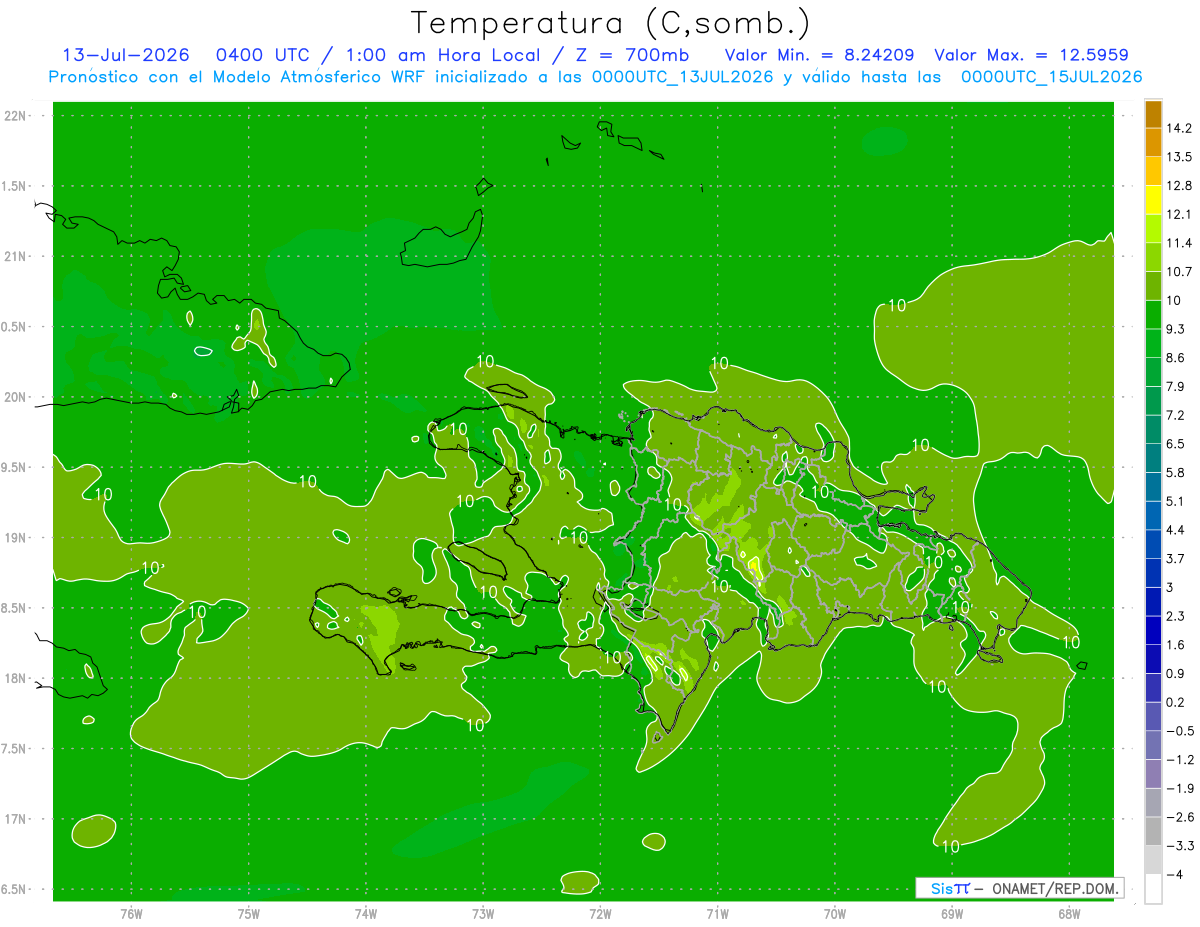Click the title "Temperatura (C,somb.)"

click(611, 23)
